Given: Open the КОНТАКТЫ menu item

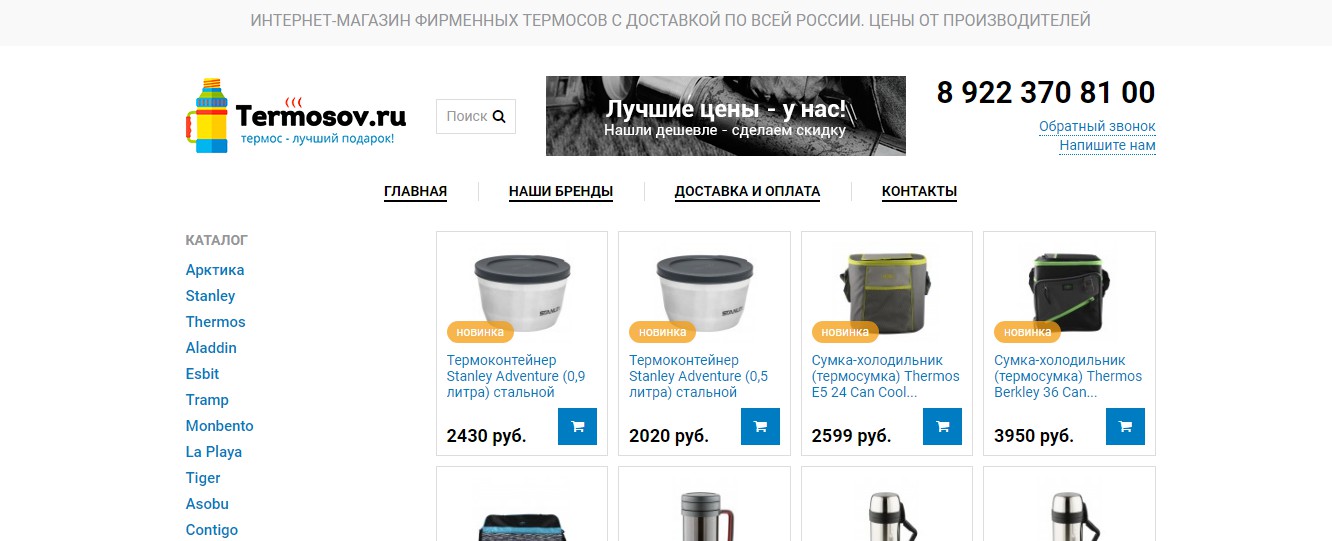Looking at the screenshot, I should pos(919,191).
